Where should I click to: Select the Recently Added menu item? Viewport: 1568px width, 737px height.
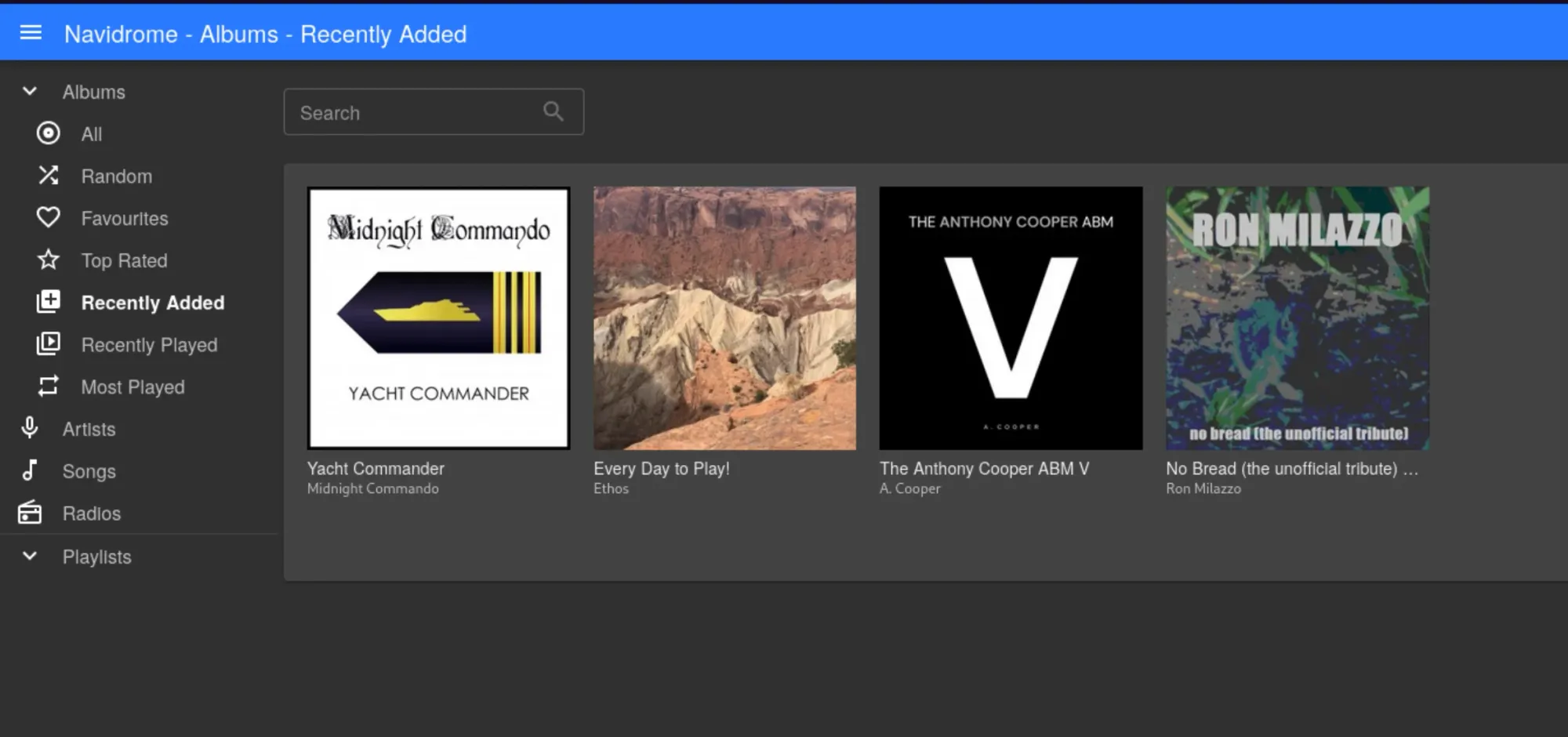pos(152,303)
